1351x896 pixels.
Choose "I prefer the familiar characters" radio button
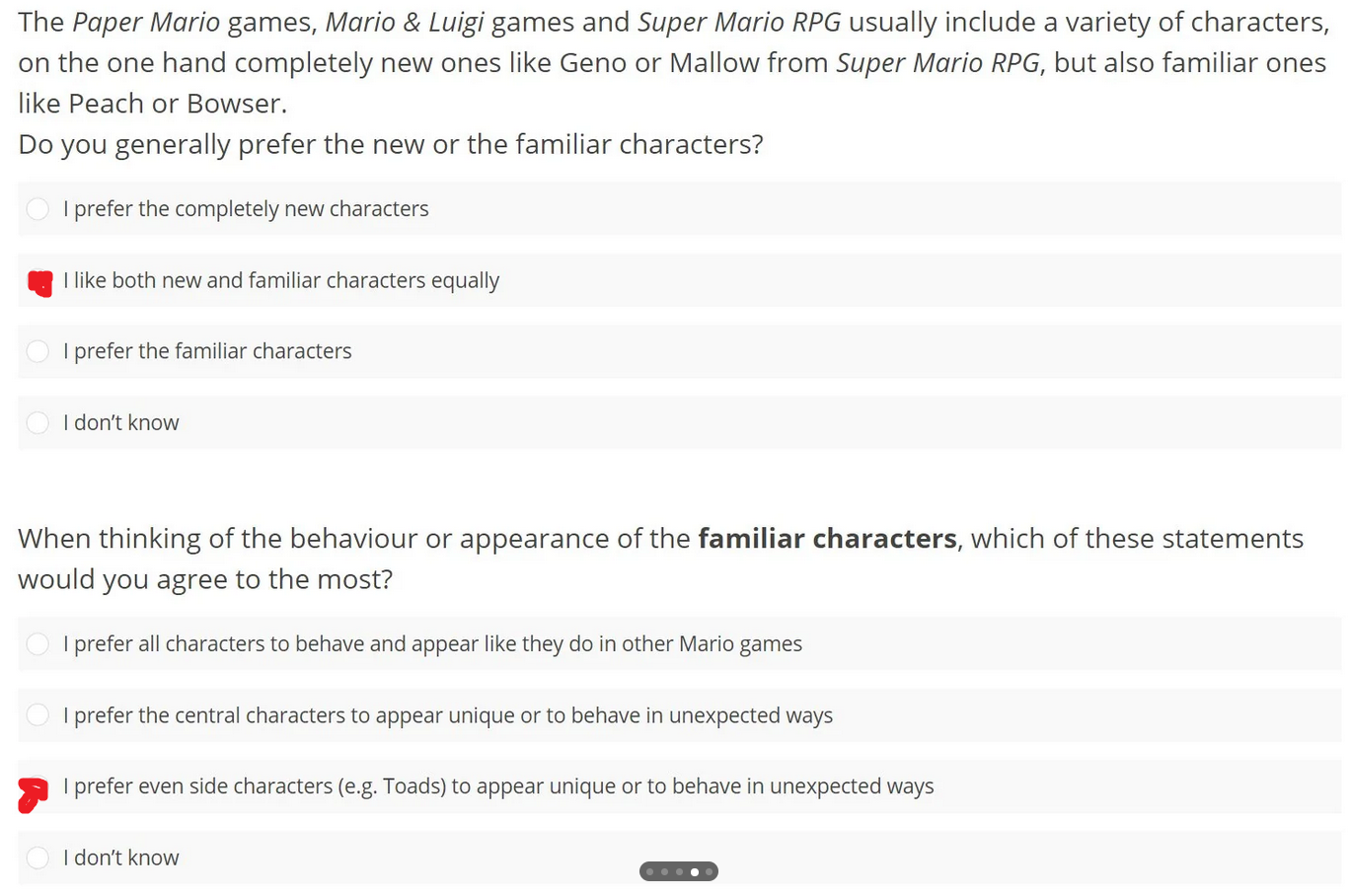[38, 351]
